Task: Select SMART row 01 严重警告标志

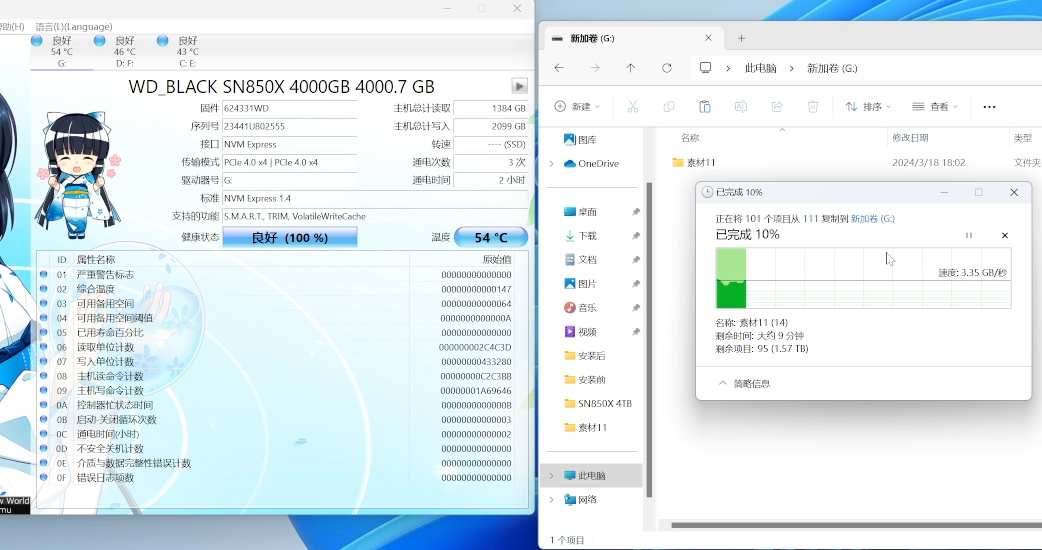Action: pyautogui.click(x=282, y=274)
